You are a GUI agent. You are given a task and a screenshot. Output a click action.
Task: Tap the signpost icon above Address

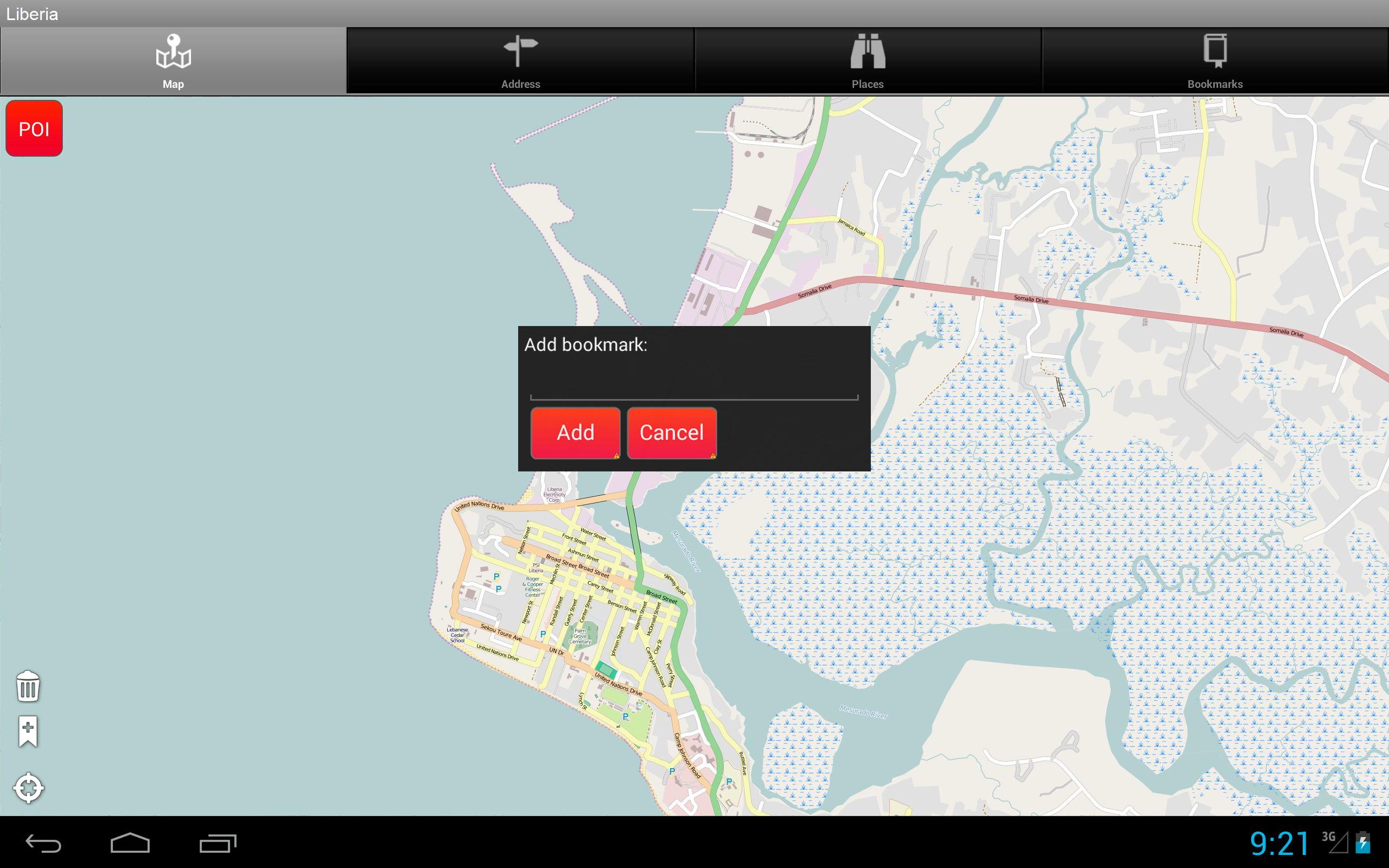click(520, 50)
